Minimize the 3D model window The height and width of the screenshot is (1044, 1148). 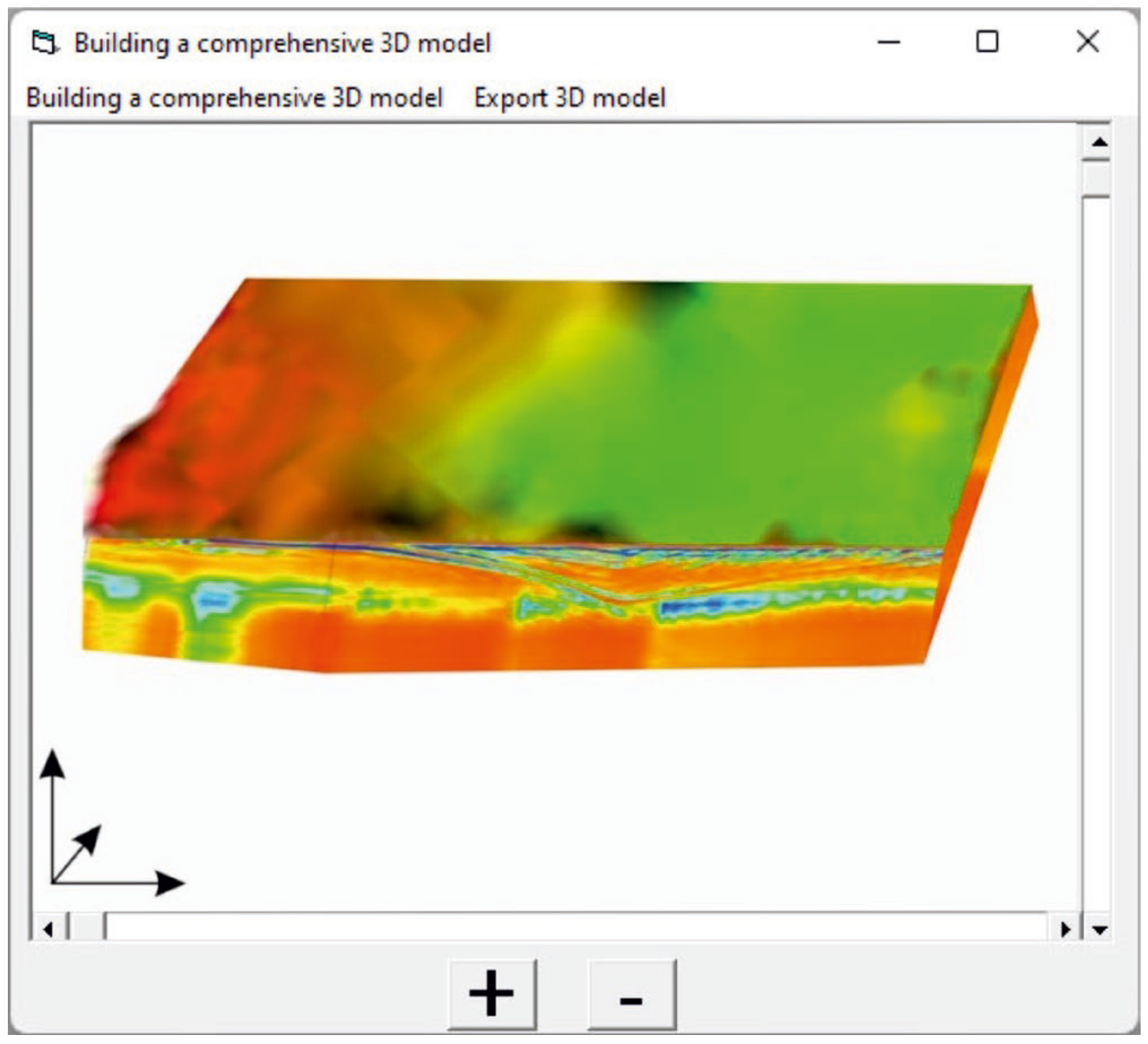[888, 42]
